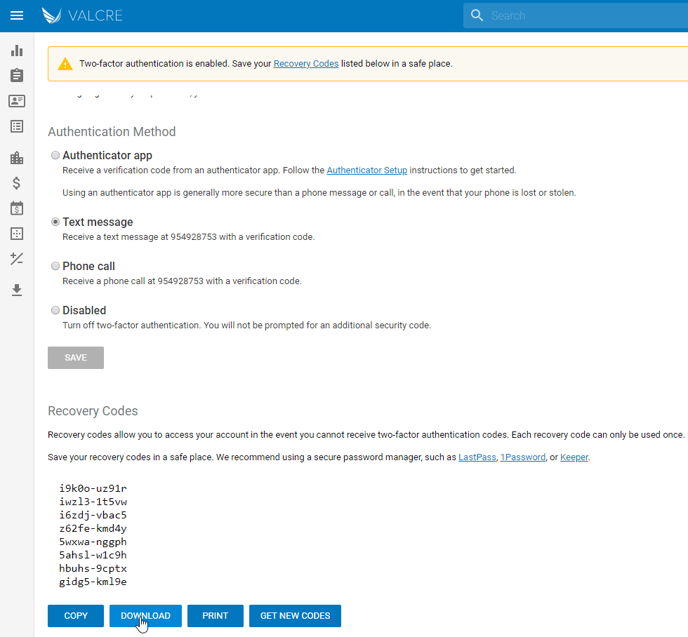688x637 pixels.
Task: Open the clipboard icon in sidebar
Action: coord(16,76)
